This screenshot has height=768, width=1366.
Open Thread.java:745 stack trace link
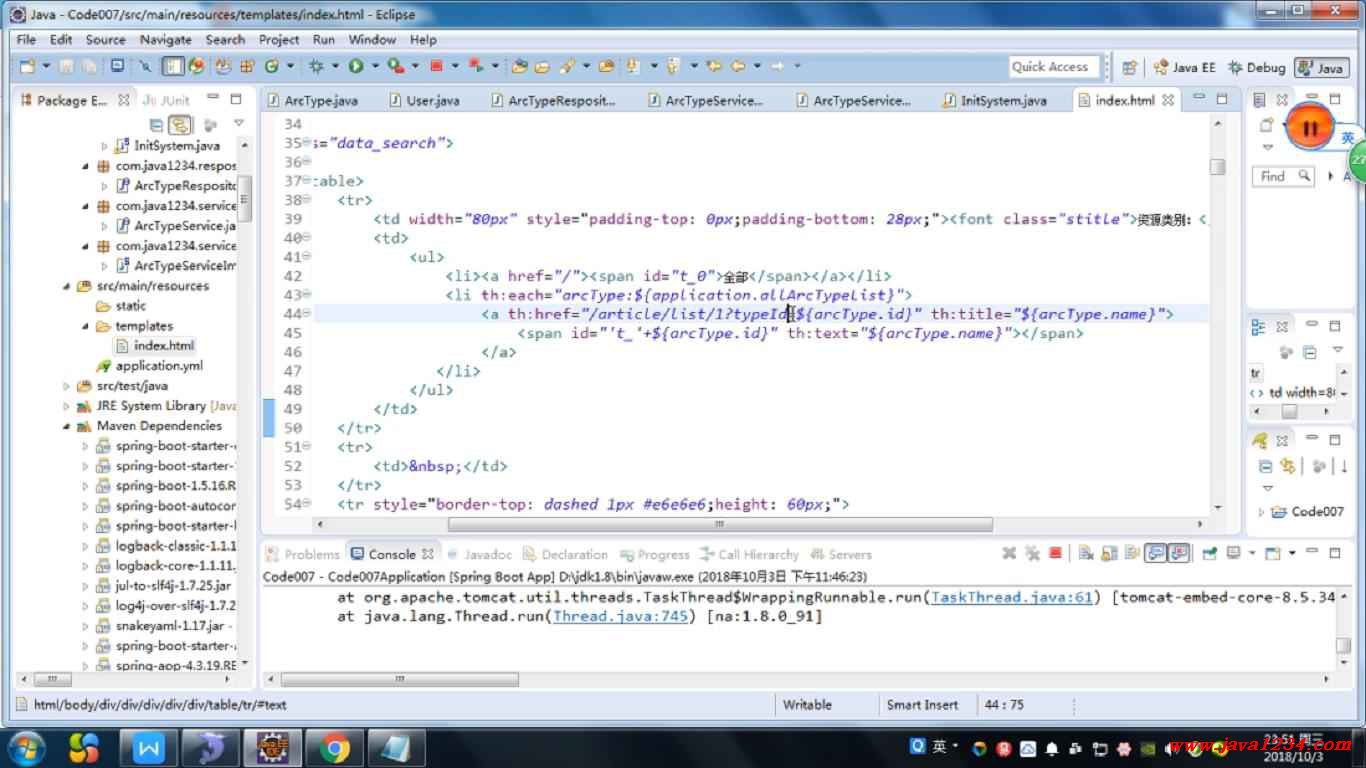621,616
